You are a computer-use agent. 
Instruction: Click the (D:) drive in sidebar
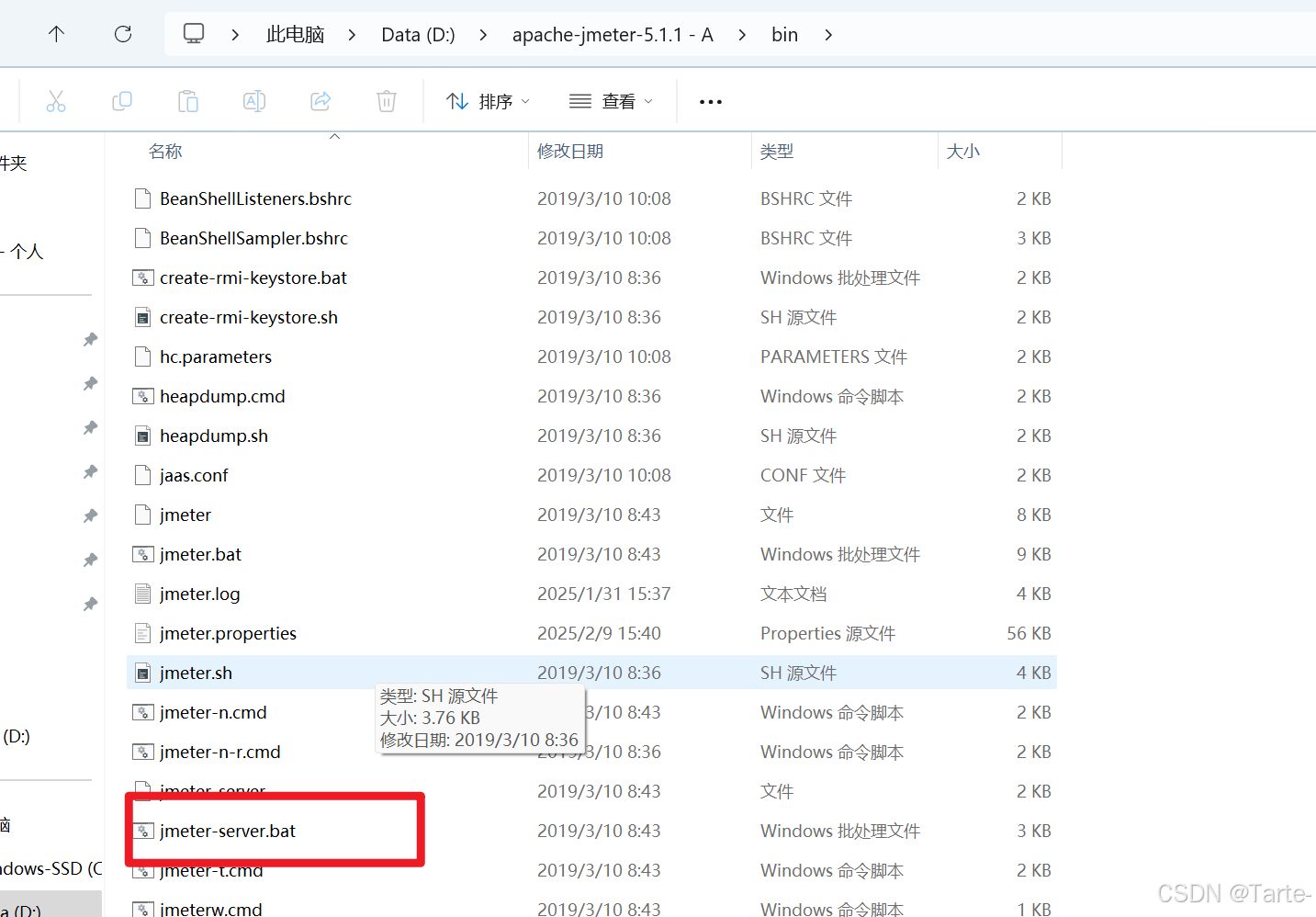[x=17, y=736]
